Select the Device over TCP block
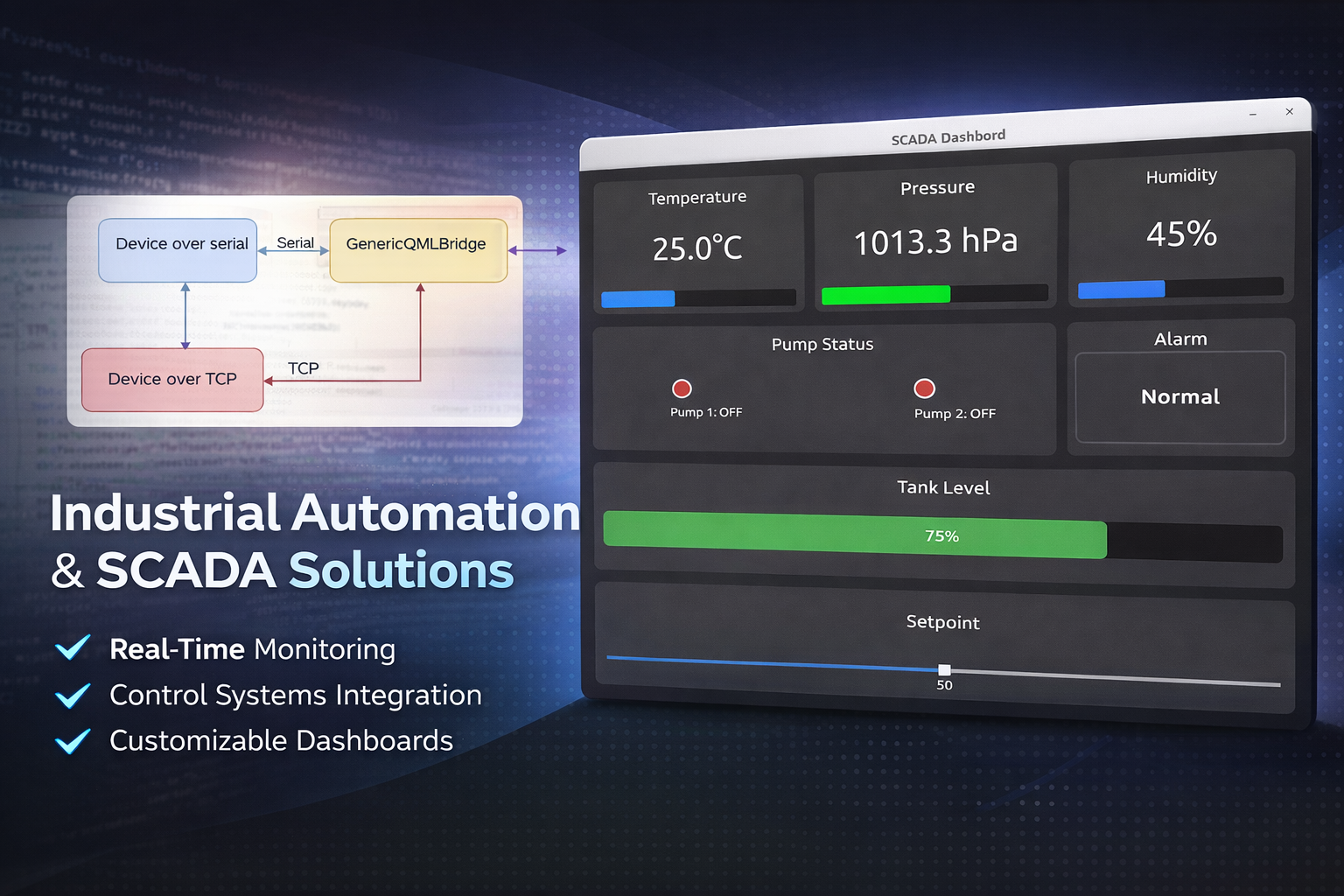 [x=172, y=380]
